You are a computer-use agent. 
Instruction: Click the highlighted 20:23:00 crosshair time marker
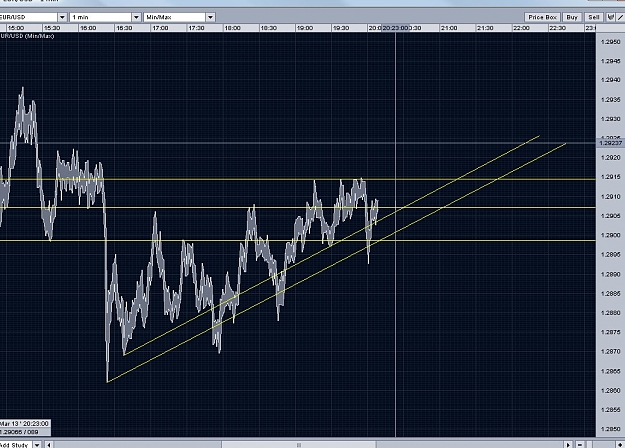click(395, 28)
